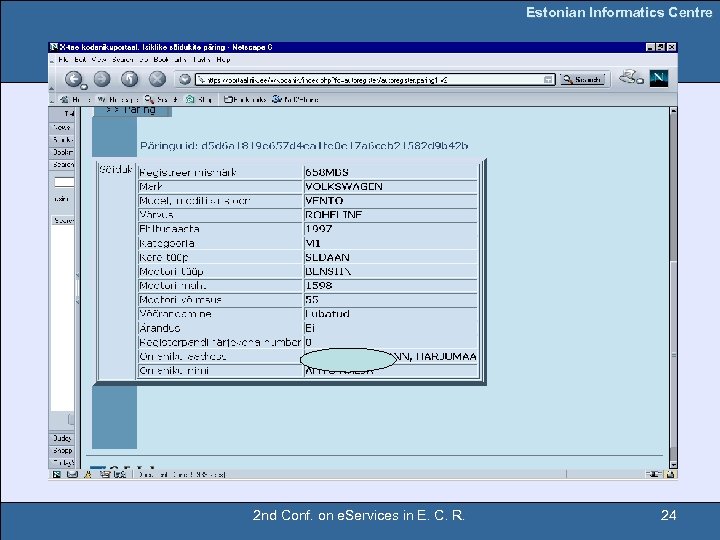
Task: Stop page loading with the Stop button
Action: click(158, 79)
